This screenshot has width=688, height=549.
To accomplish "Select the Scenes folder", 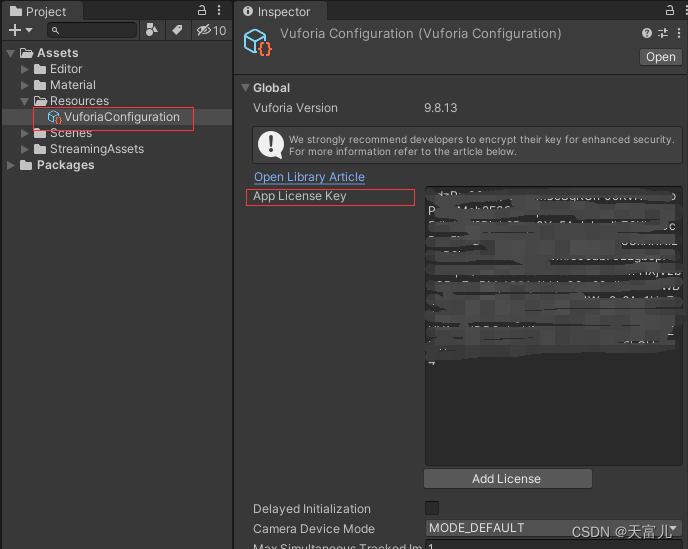I will pyautogui.click(x=71, y=133).
